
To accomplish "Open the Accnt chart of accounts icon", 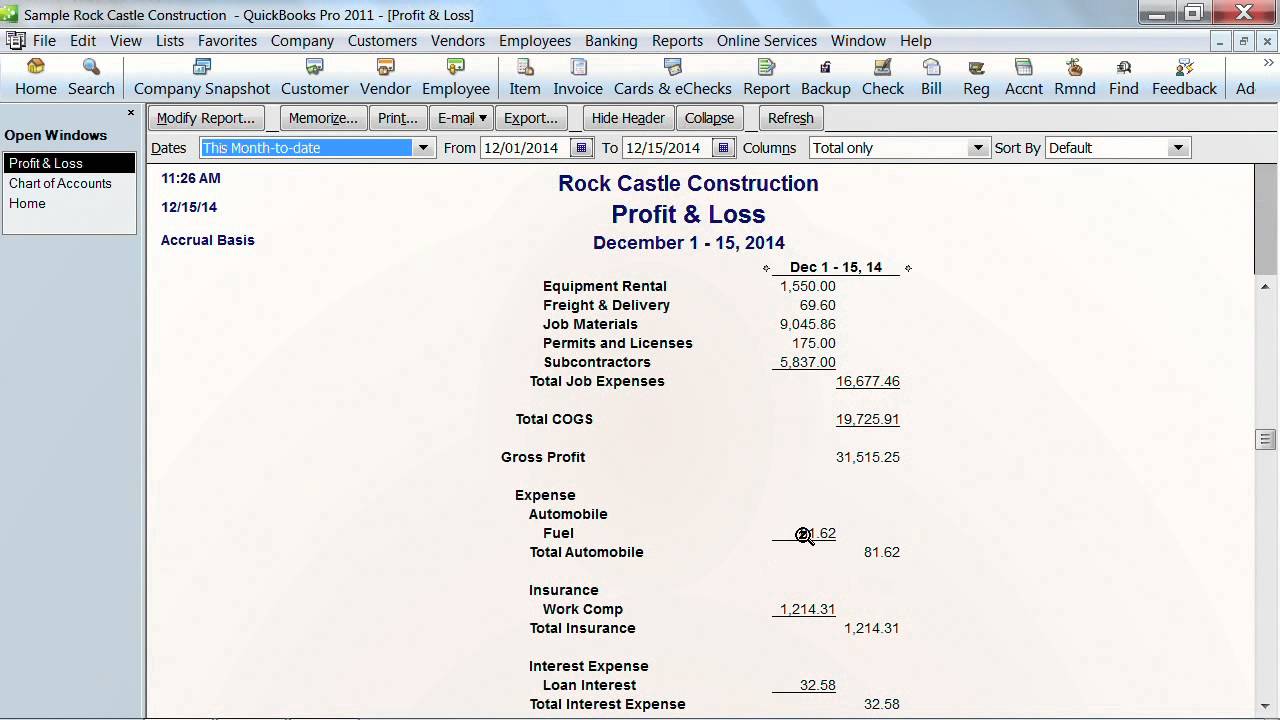I will [x=1024, y=77].
